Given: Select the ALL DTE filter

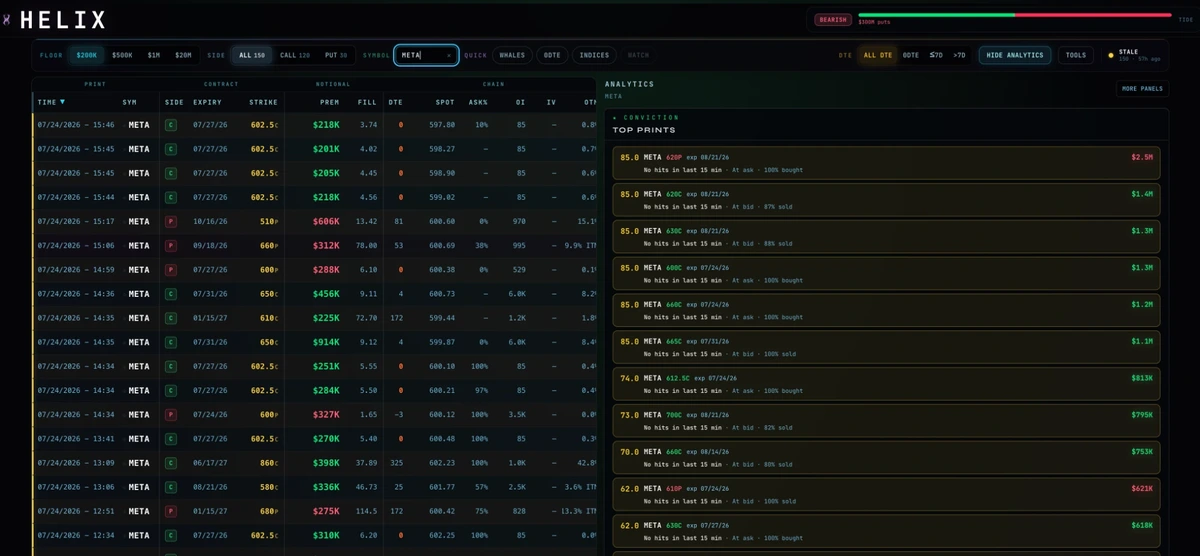Looking at the screenshot, I should click(x=878, y=55).
